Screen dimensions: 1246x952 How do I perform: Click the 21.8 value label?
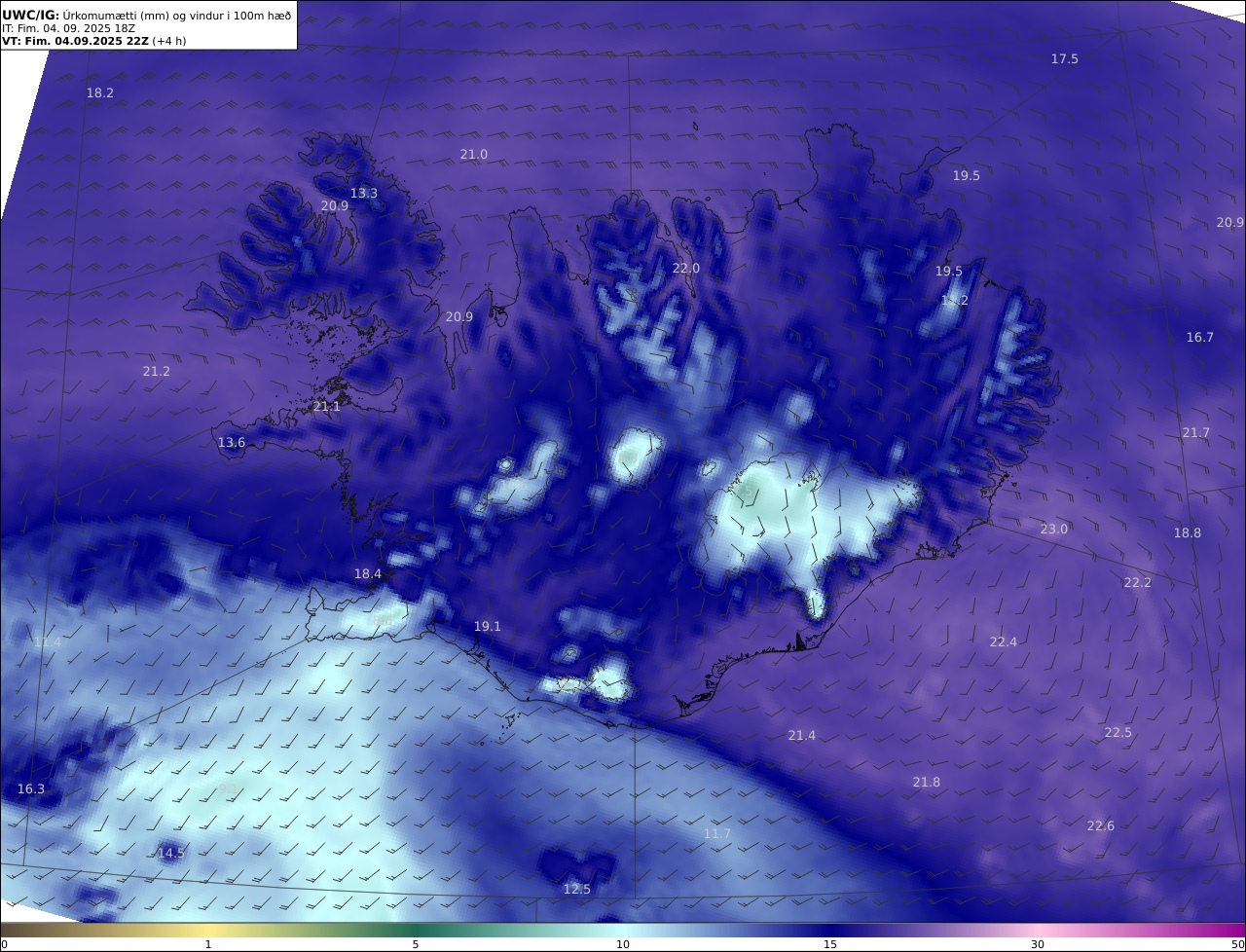927,783
